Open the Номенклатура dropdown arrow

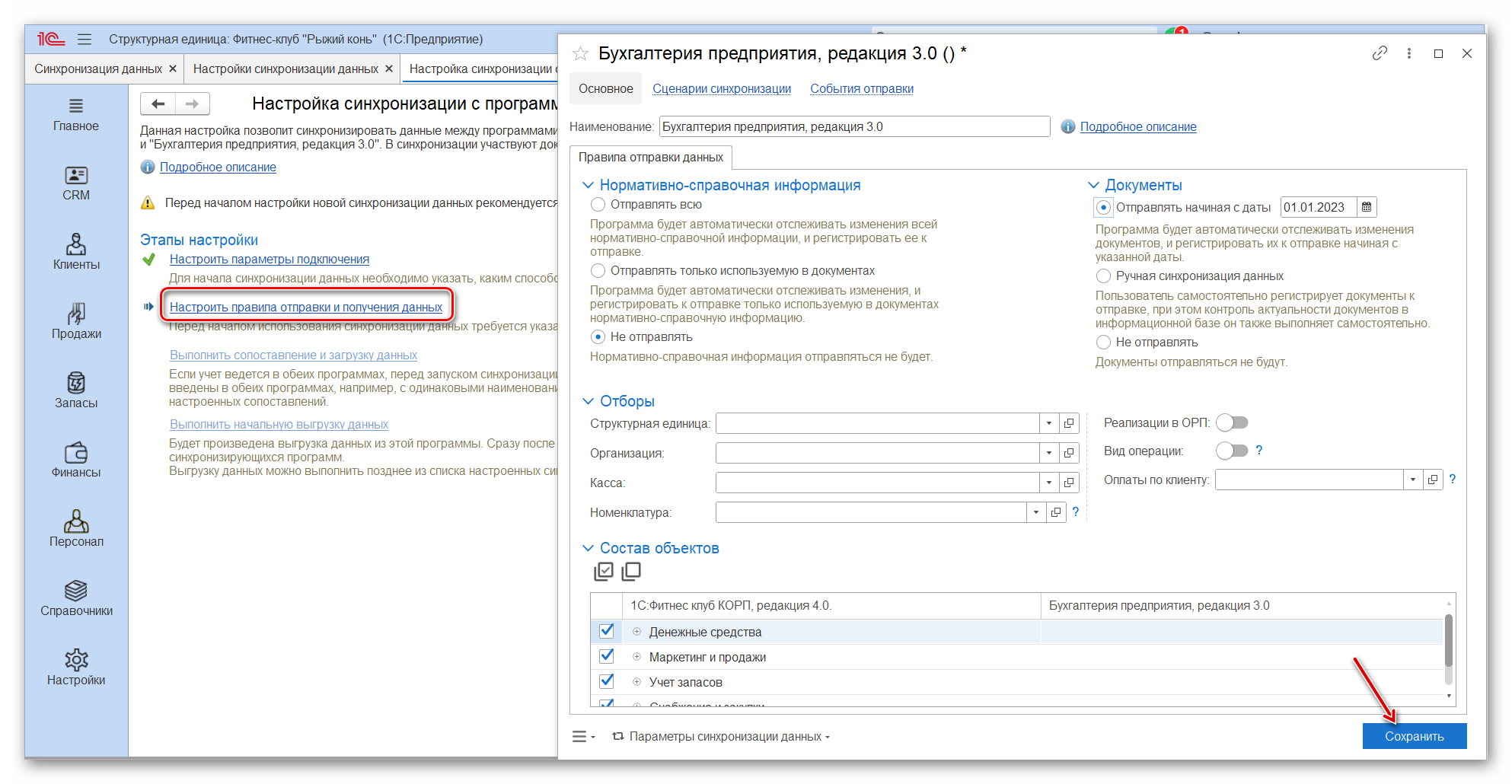point(1036,512)
